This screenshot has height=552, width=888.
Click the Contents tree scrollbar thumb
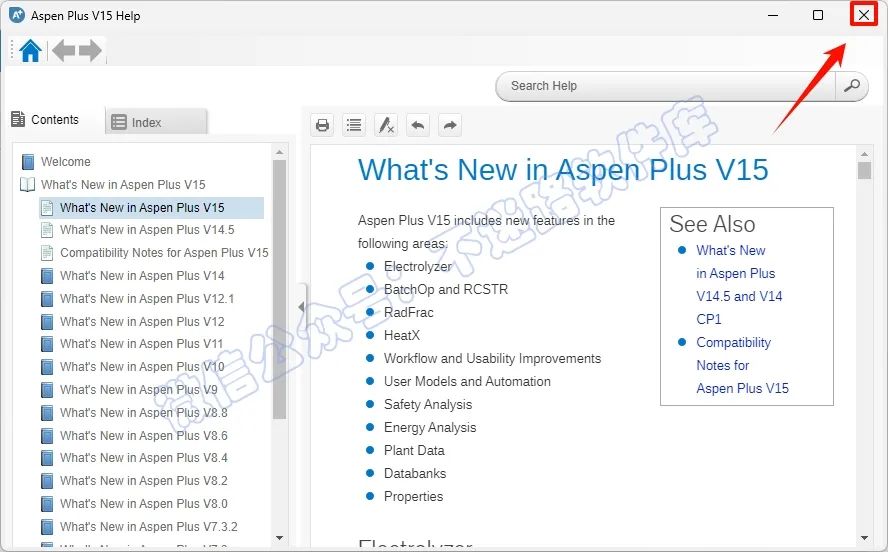[x=279, y=289]
